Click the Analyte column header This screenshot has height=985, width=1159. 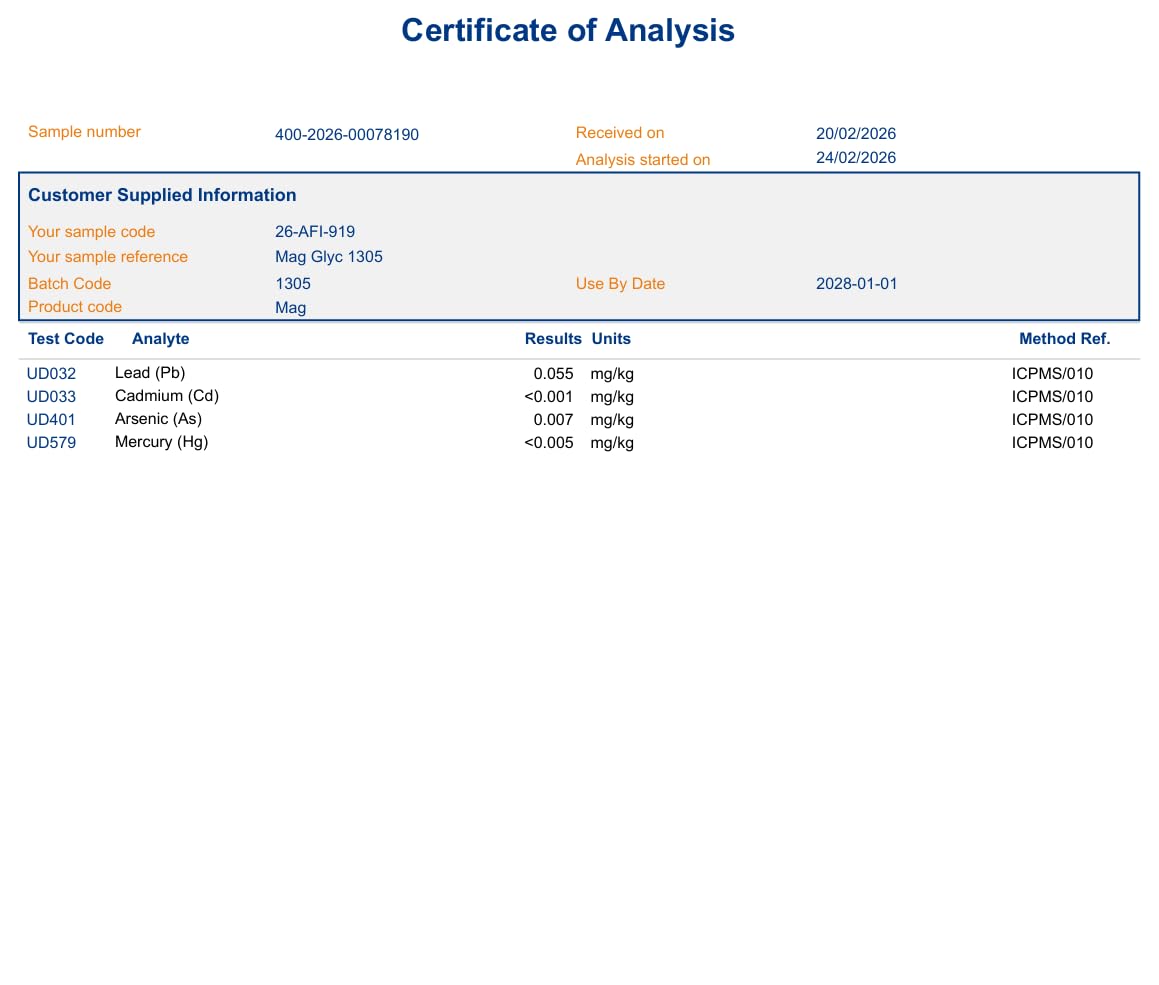click(160, 339)
